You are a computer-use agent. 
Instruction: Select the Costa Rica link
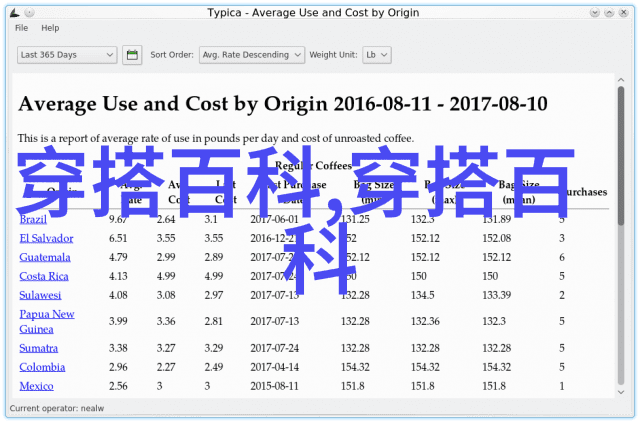44,276
